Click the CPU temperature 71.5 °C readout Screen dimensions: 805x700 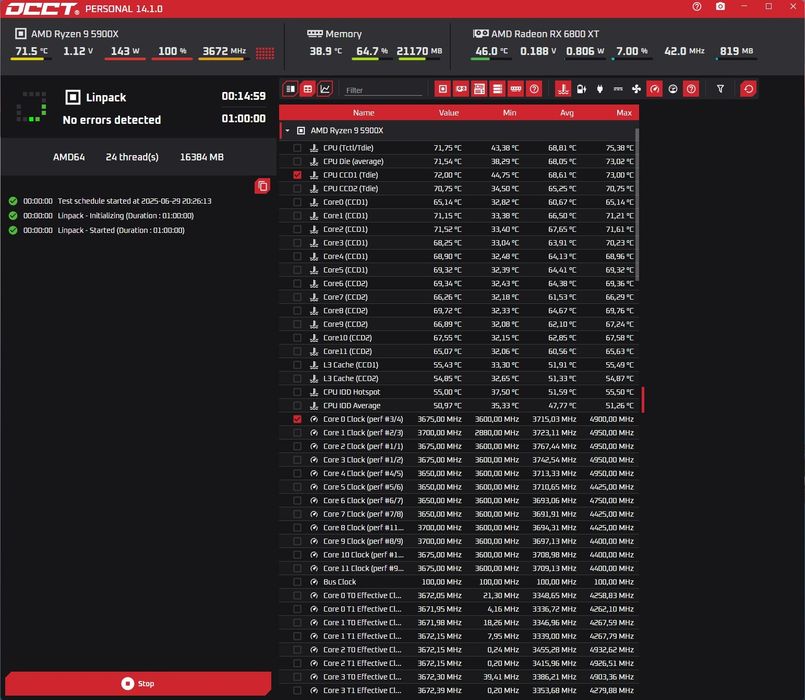coord(31,51)
